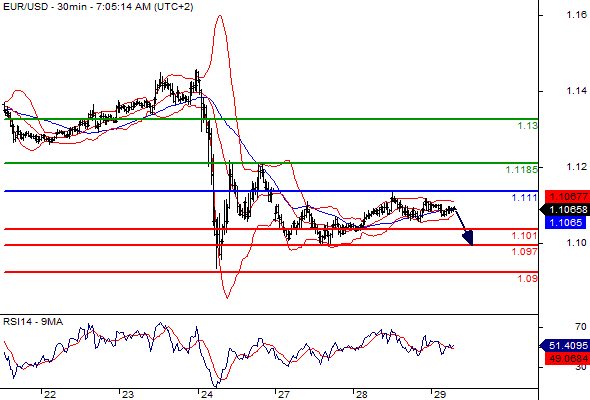Click the 1.16 price axis label
This screenshot has height=400, width=590.
(x=576, y=15)
